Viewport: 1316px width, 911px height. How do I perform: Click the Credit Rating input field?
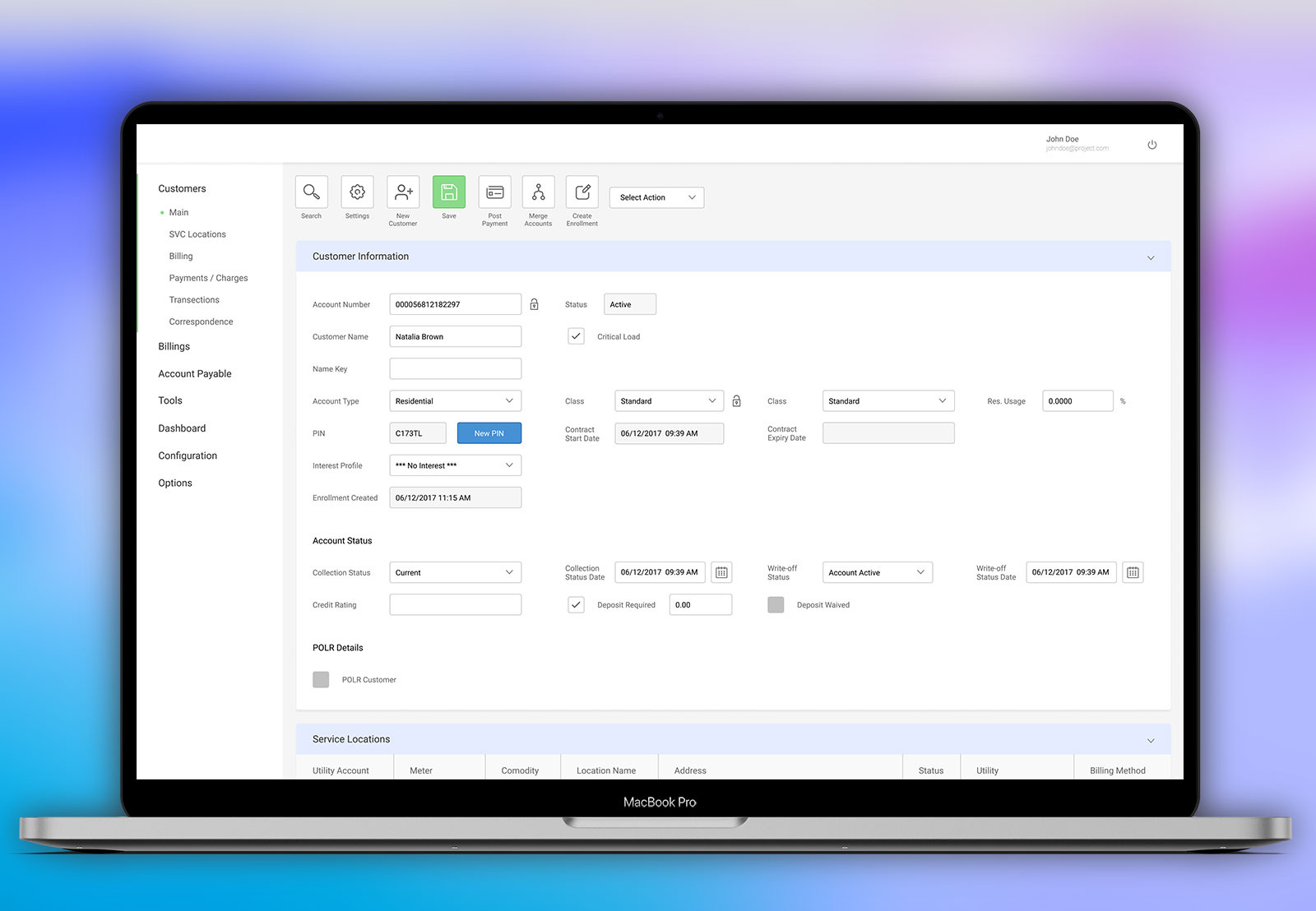455,604
